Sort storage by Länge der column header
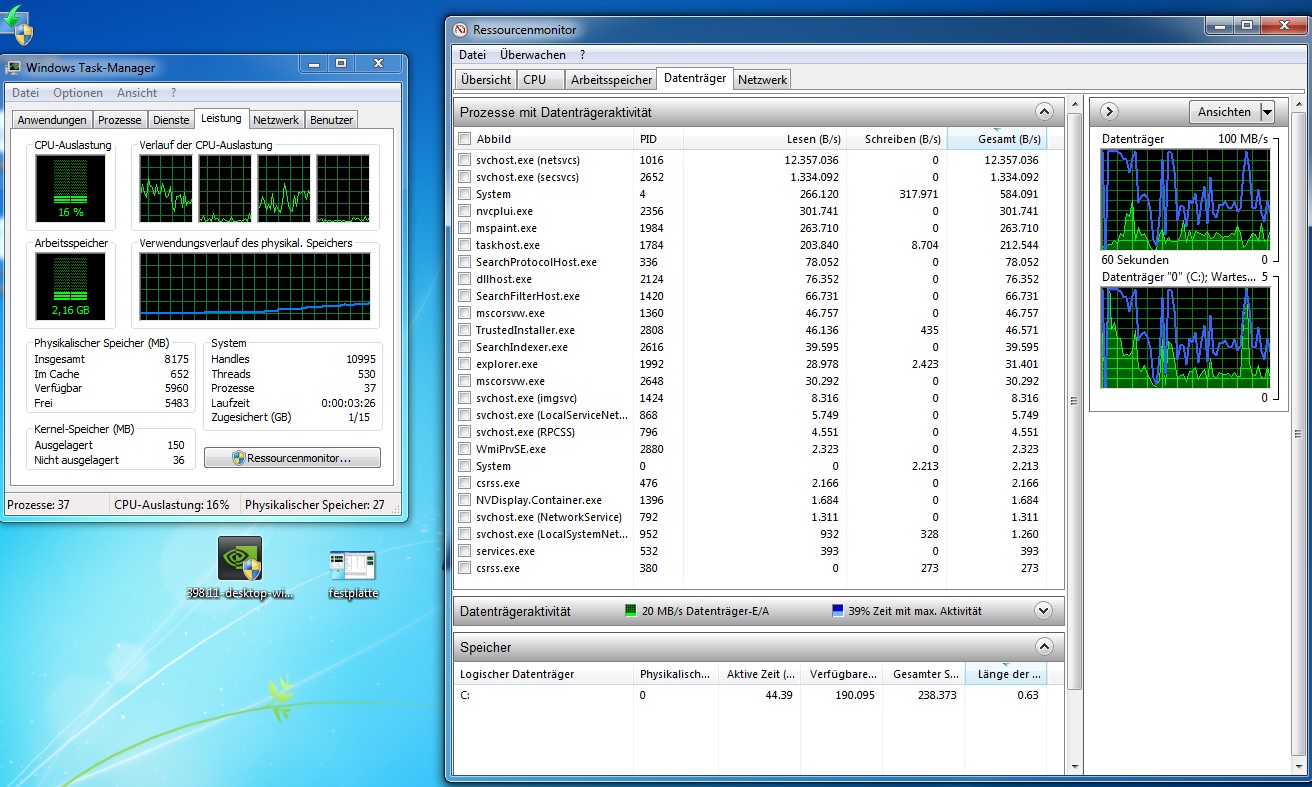 pos(1005,674)
